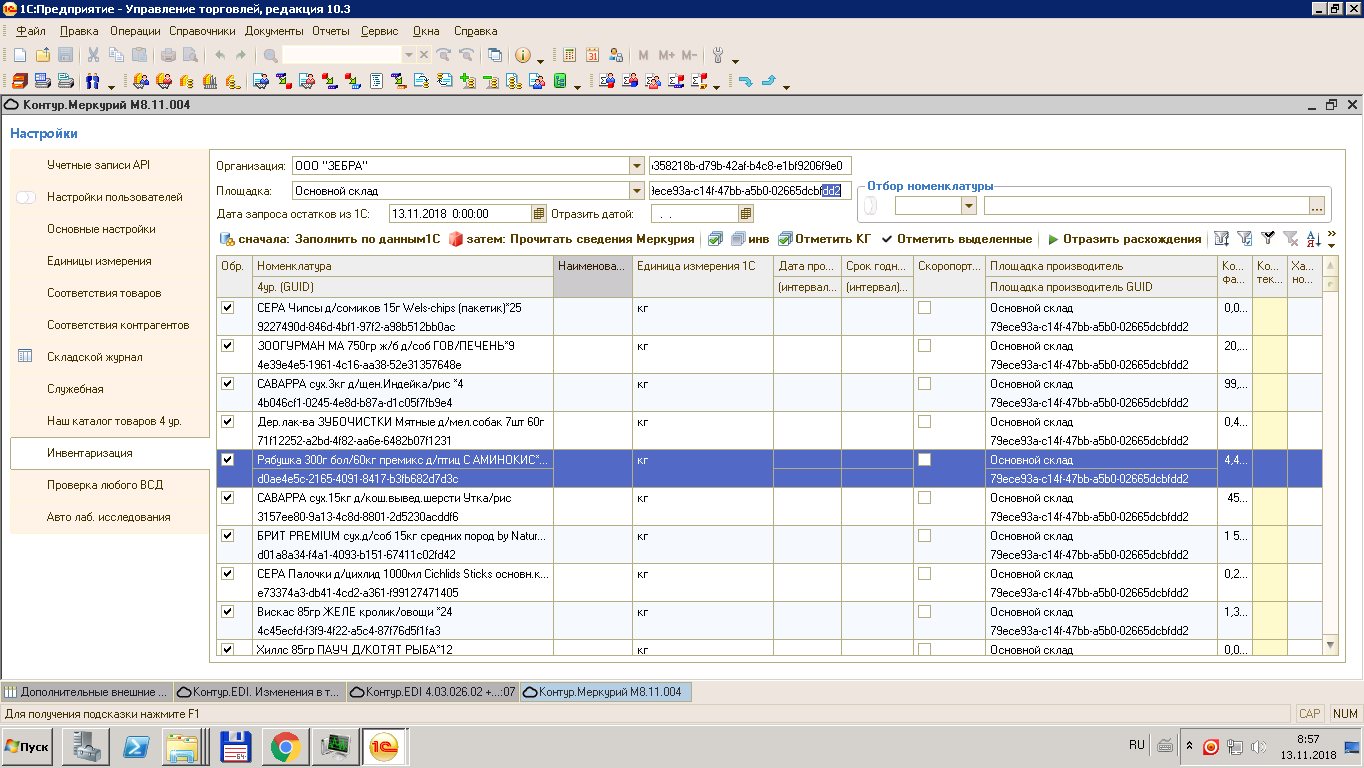Click the light-blue up arrow toolbar icon
1364x768 pixels.
pos(769,81)
